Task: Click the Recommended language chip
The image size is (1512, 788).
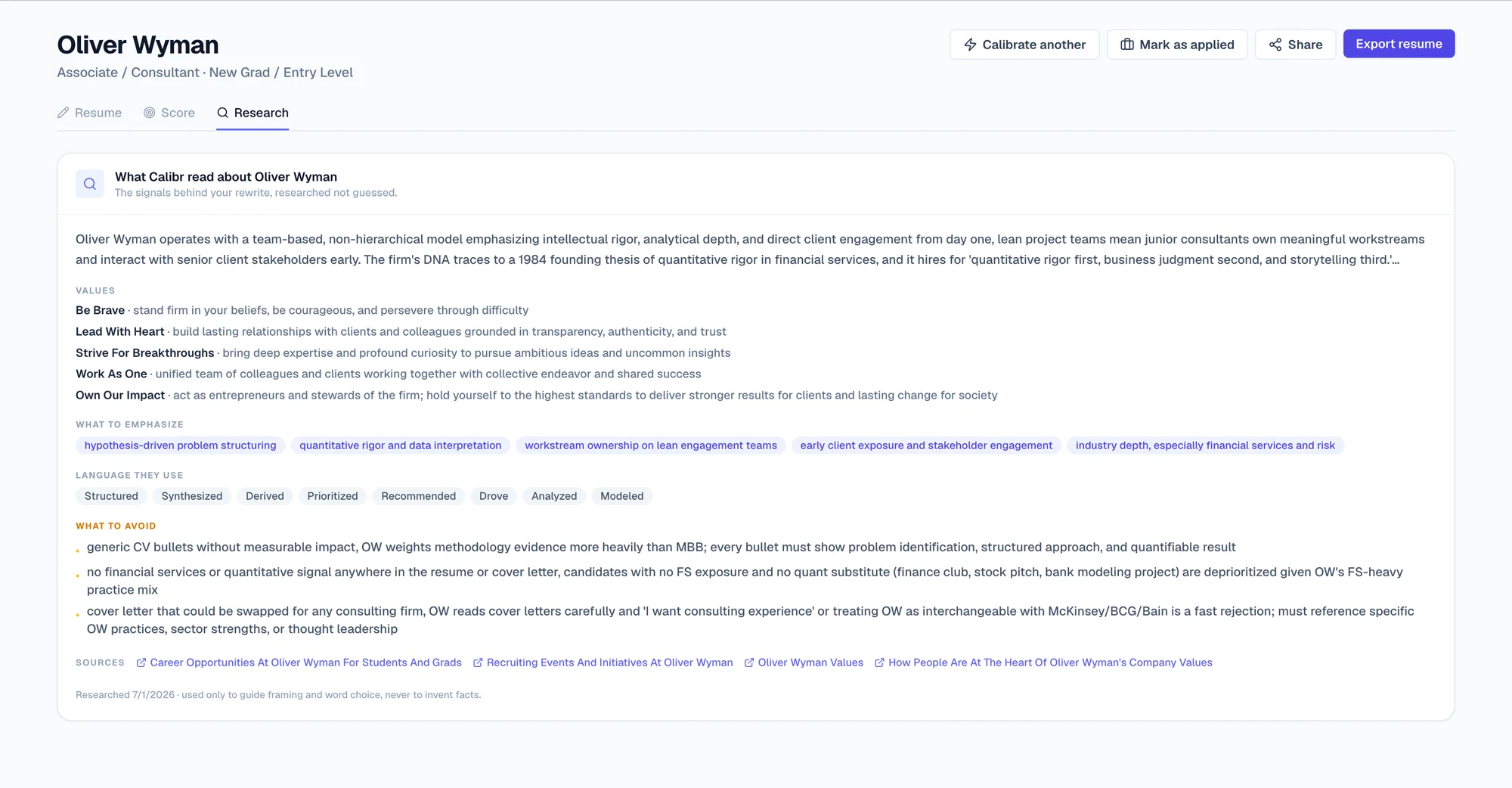Action: (x=419, y=496)
